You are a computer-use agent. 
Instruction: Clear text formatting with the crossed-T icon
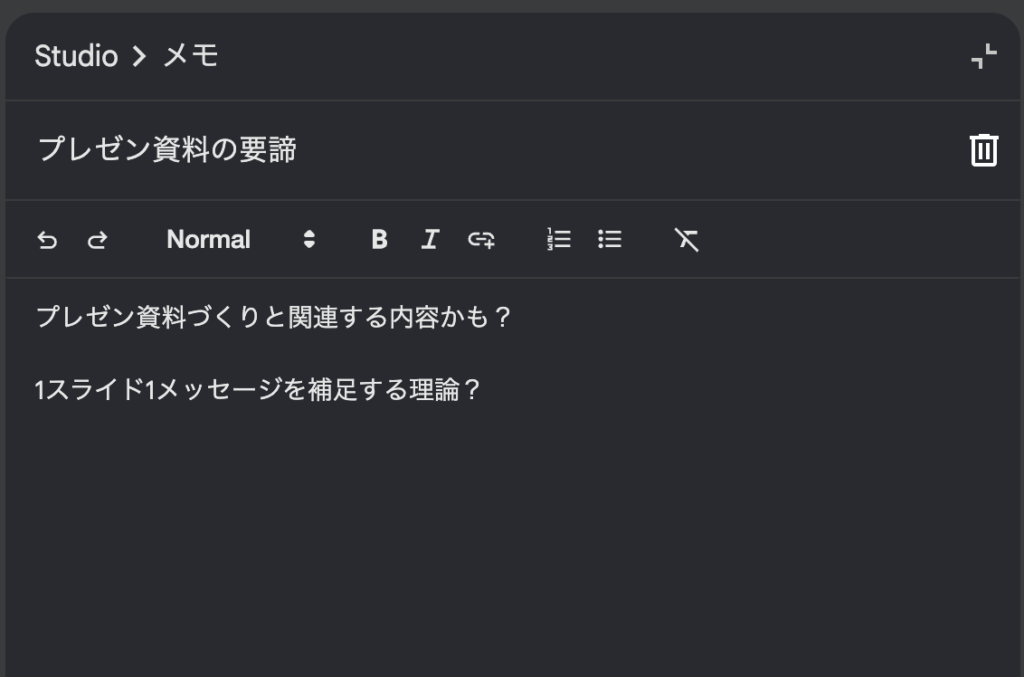pos(686,240)
